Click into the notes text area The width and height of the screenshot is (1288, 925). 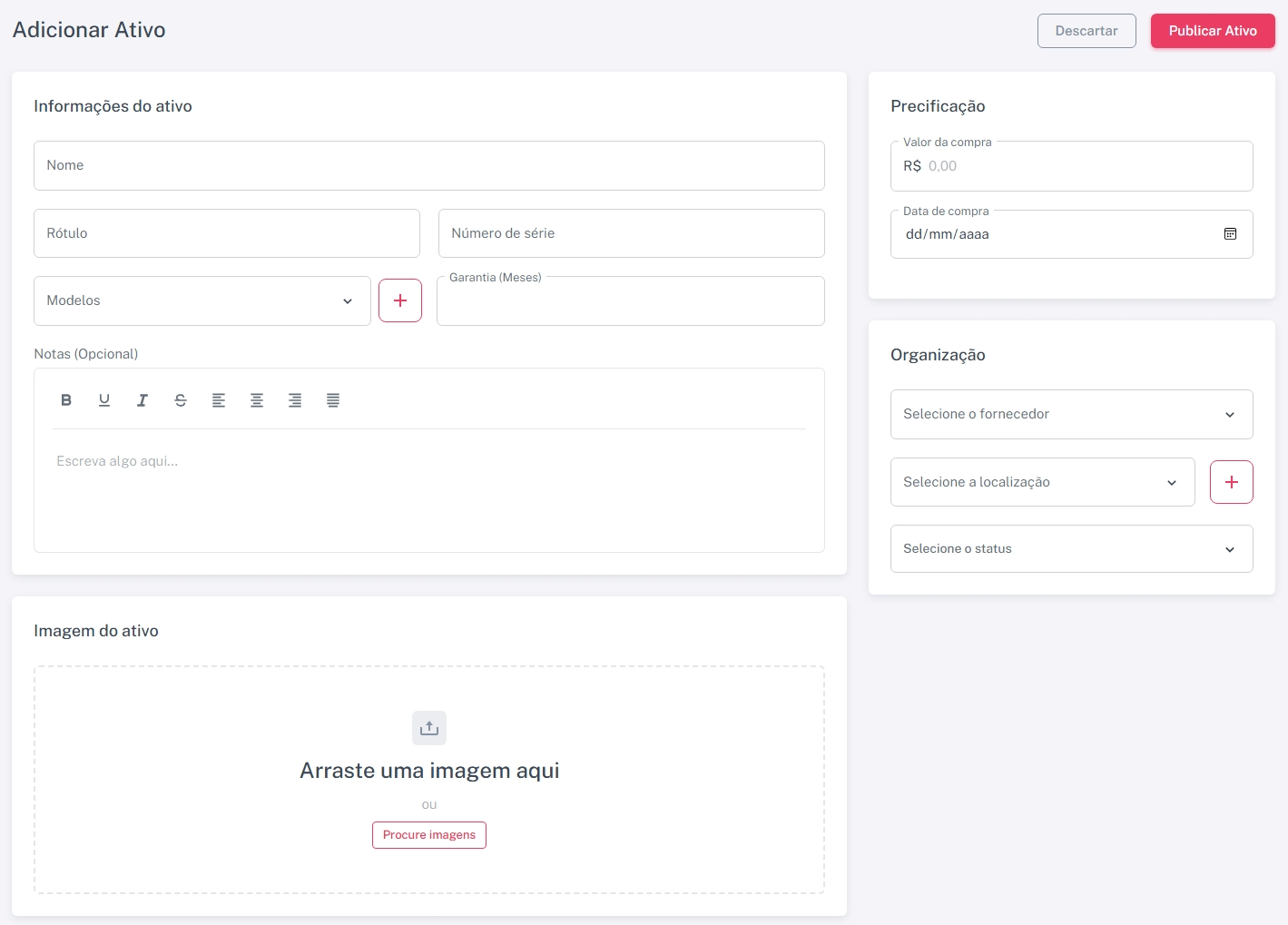(x=429, y=490)
